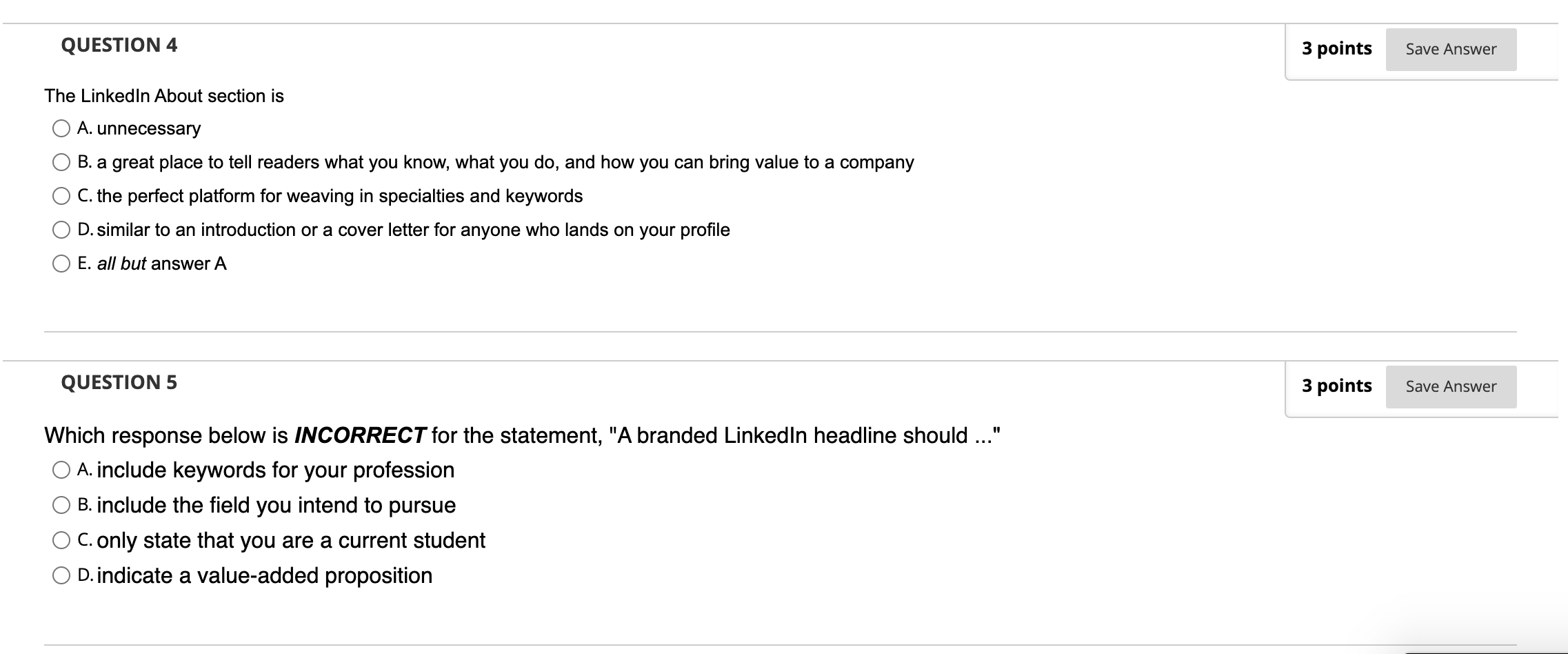Select 'indicate a value-added proposition' option
1568x654 pixels.
pos(61,575)
